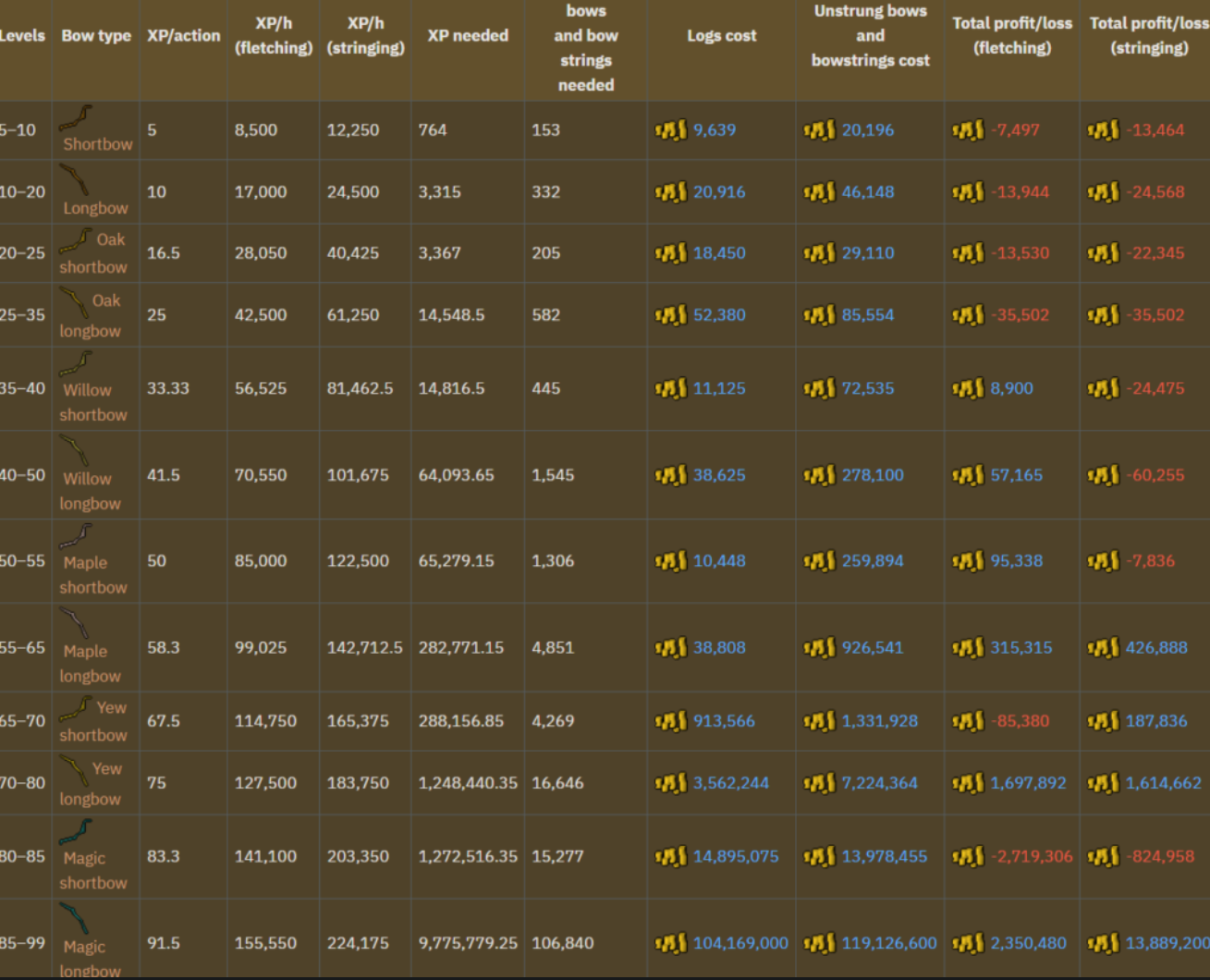Open the Yew shortbow link

click(93, 721)
